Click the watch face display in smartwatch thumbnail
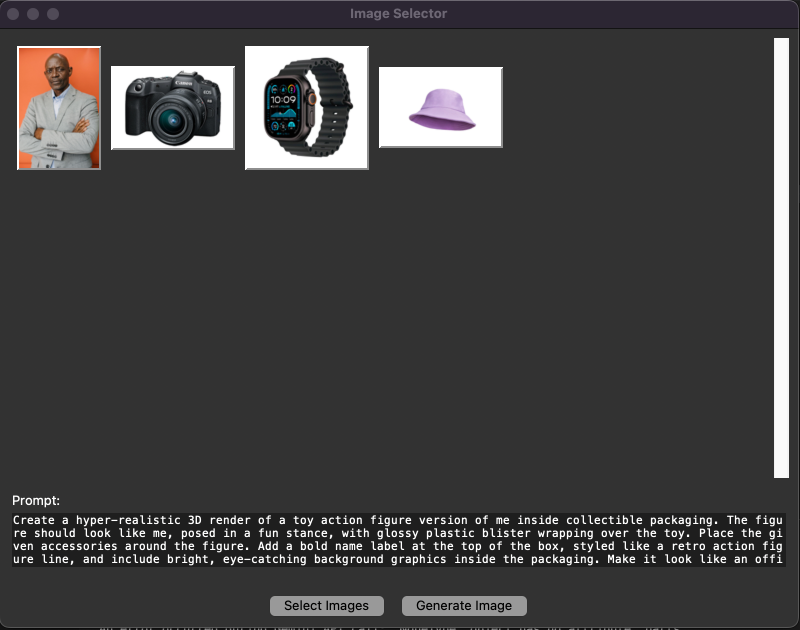800x630 pixels. (x=283, y=105)
